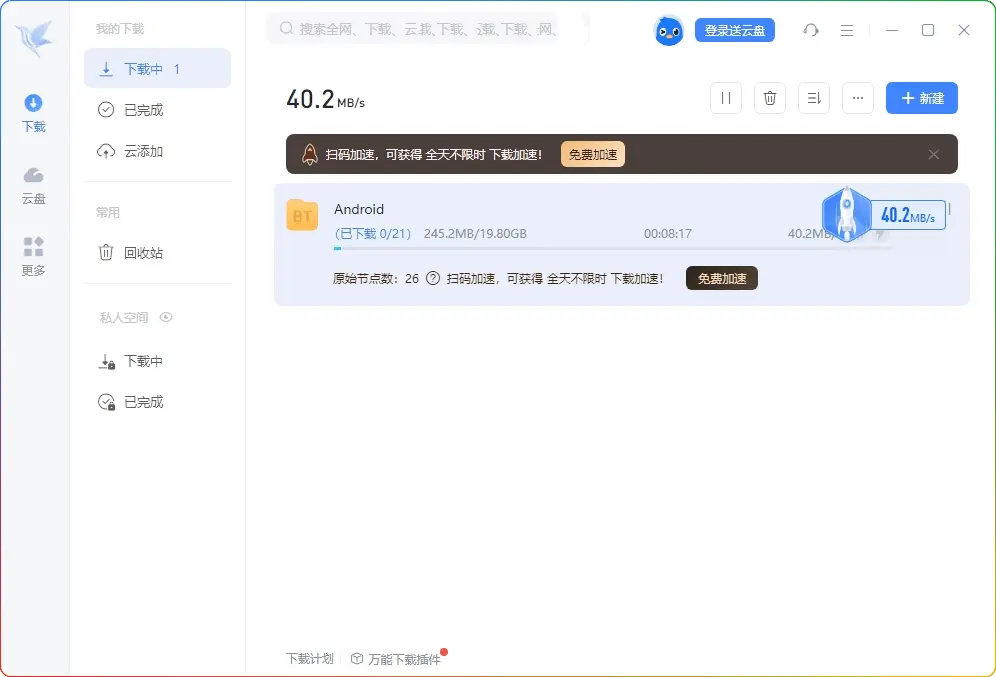Click the Android download progress bar
996x677 pixels.
[x=612, y=248]
